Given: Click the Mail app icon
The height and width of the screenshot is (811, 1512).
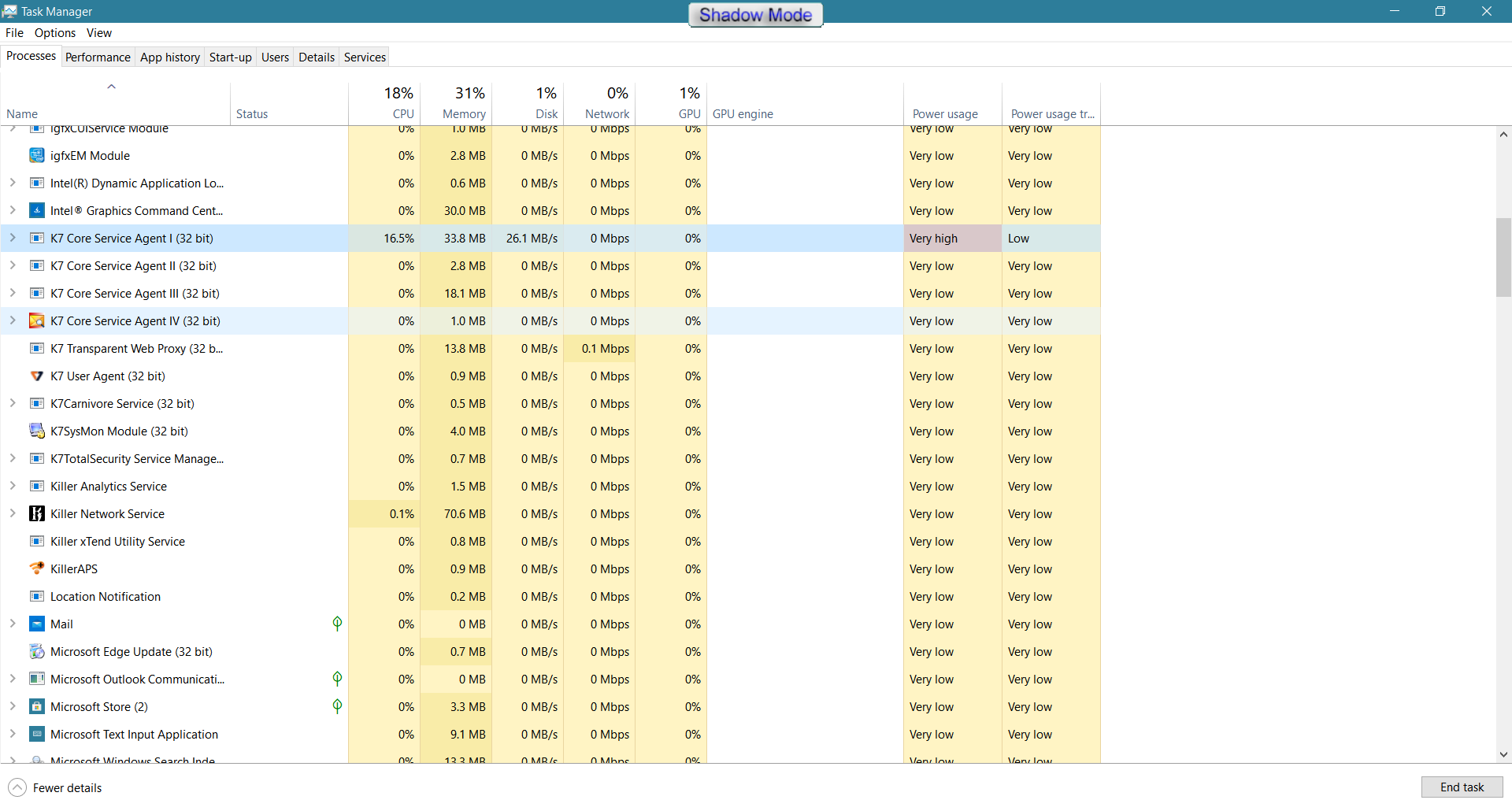Looking at the screenshot, I should [36, 624].
